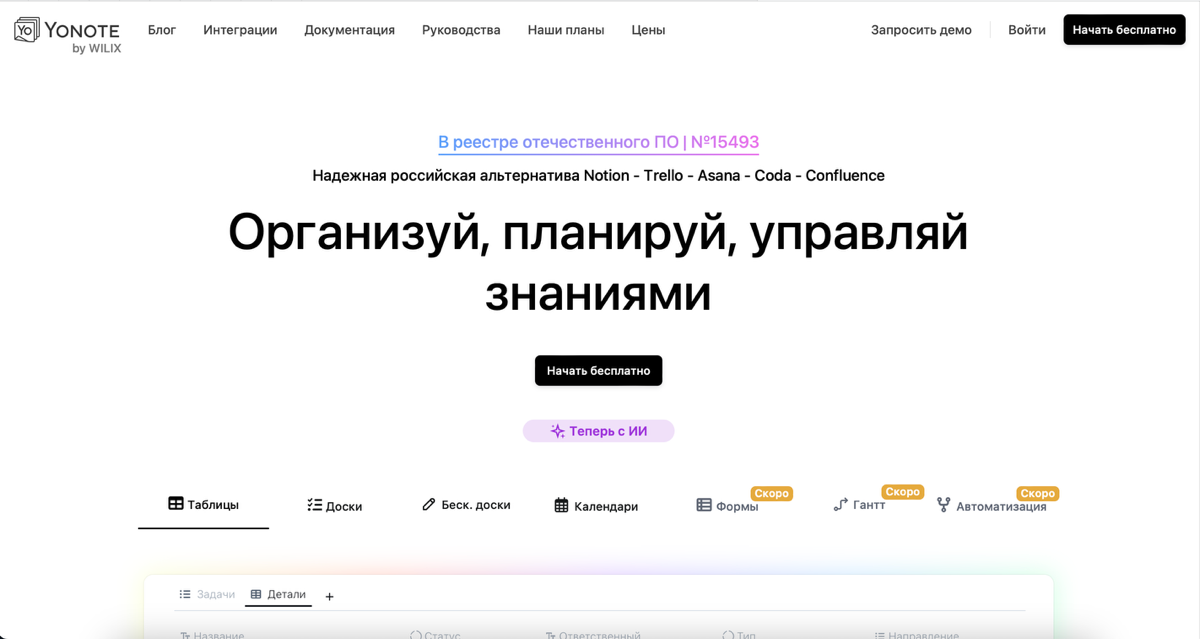
Task: Click header Начать бесплатно button
Action: [x=1125, y=30]
